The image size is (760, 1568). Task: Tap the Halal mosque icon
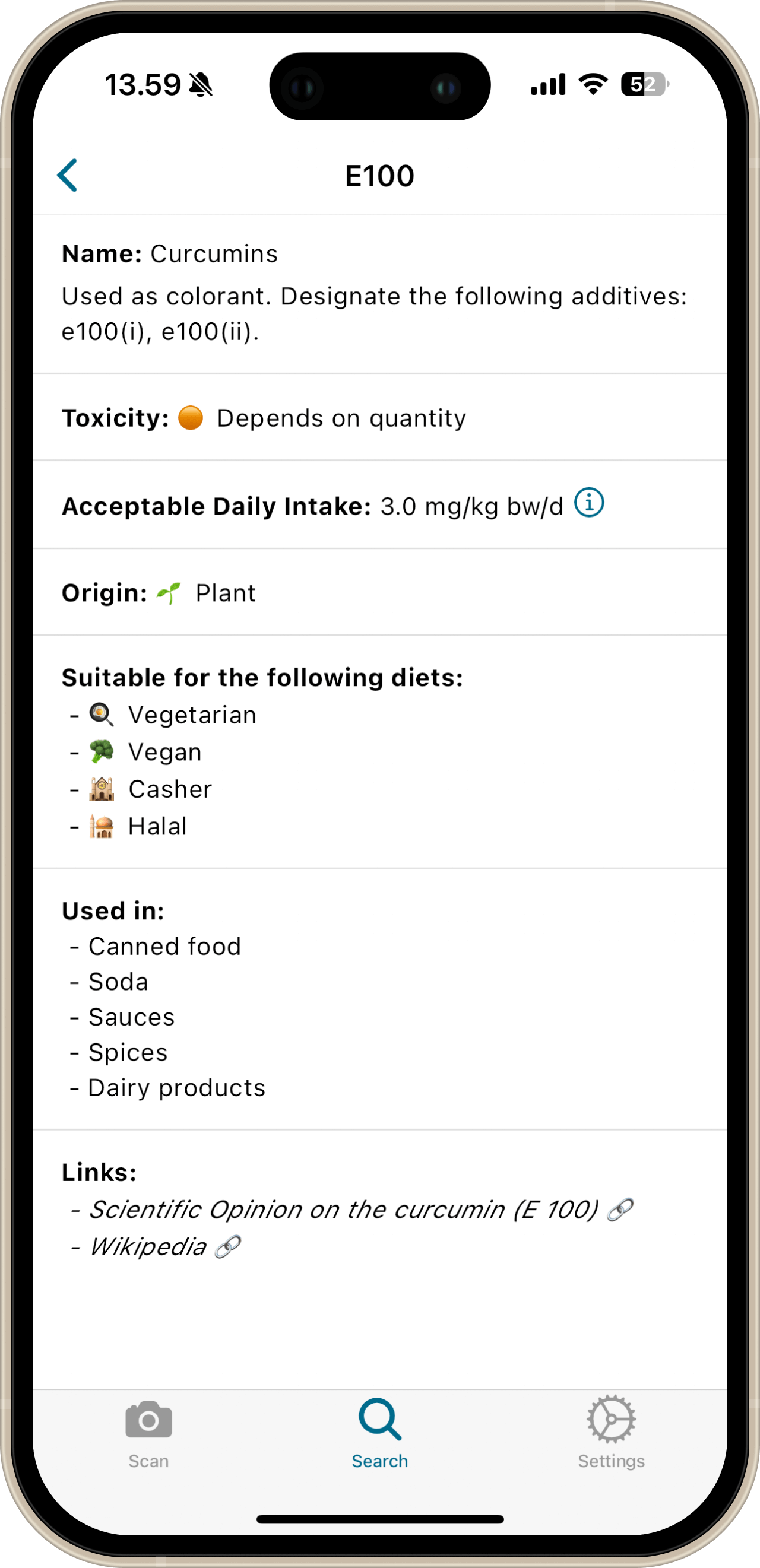(102, 826)
